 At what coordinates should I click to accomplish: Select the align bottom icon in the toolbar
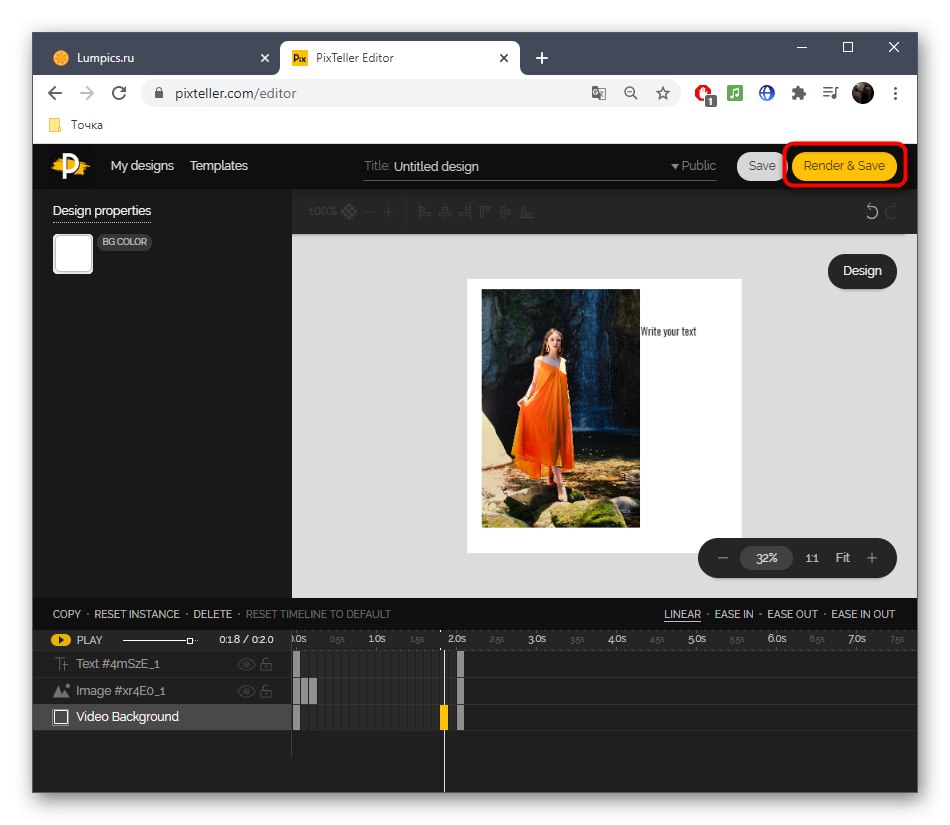pyautogui.click(x=525, y=212)
